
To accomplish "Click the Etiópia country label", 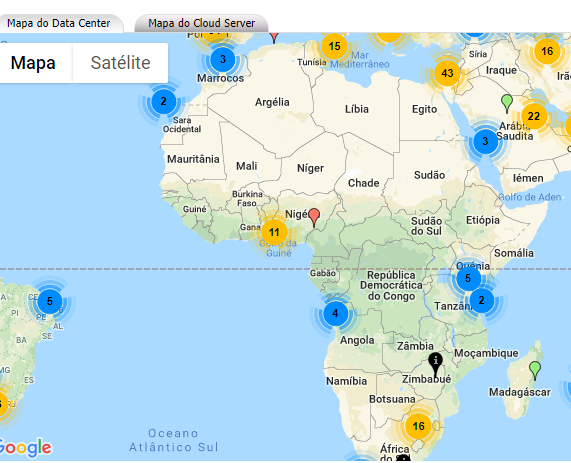I will (x=483, y=220).
